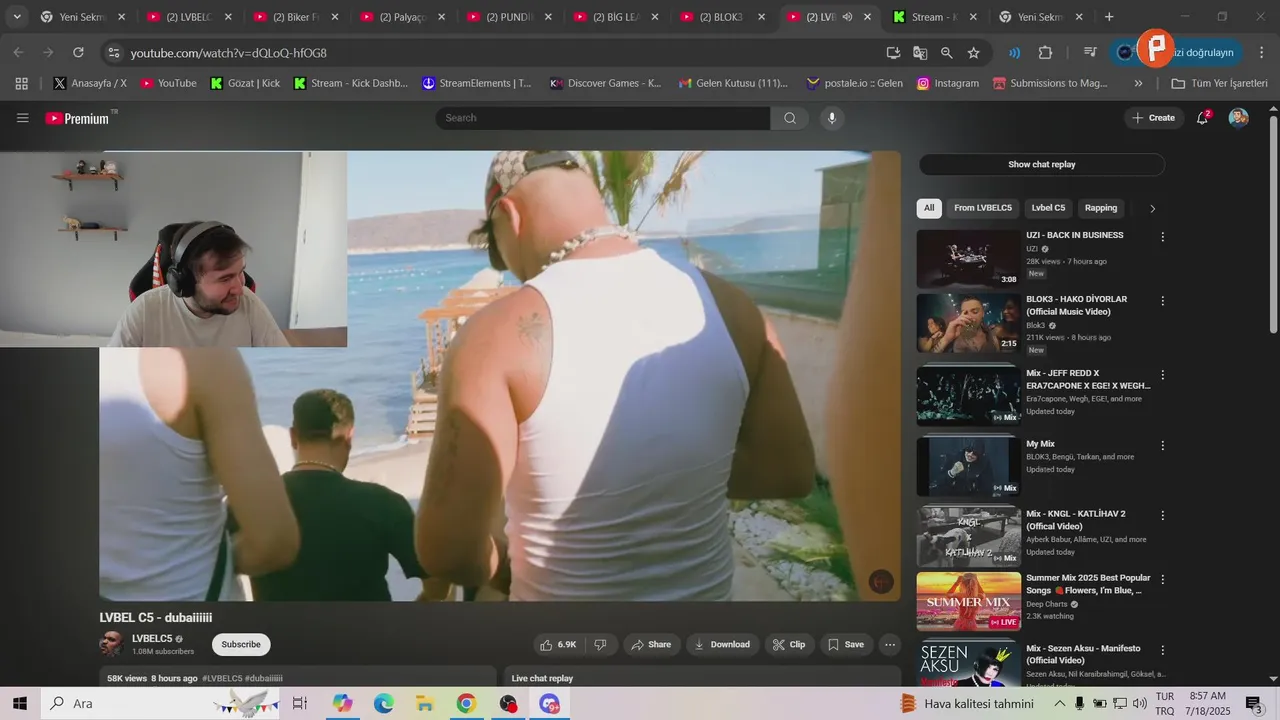Screen dimensions: 1280x720
Task: Open options for Summer Mix 2025 video
Action: (x=1162, y=579)
